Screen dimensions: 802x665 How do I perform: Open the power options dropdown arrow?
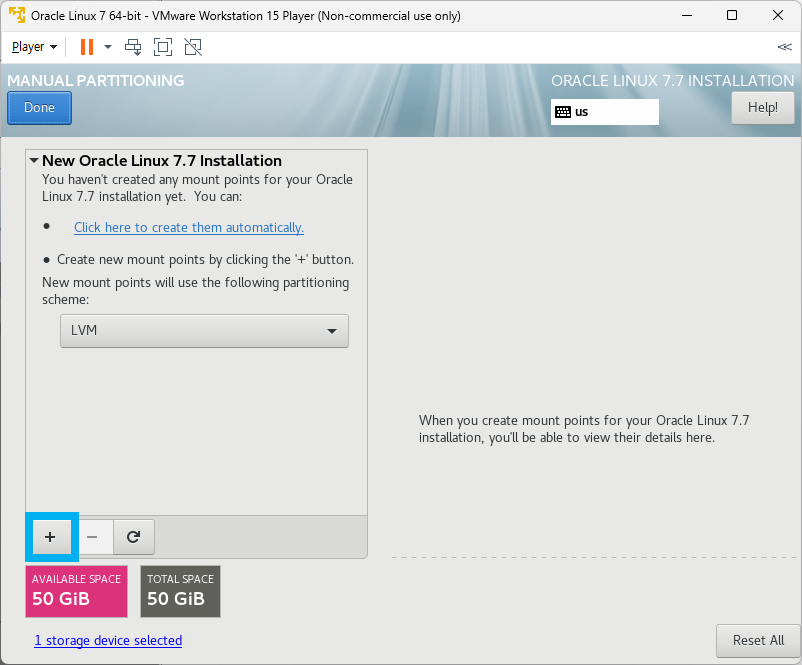(107, 47)
